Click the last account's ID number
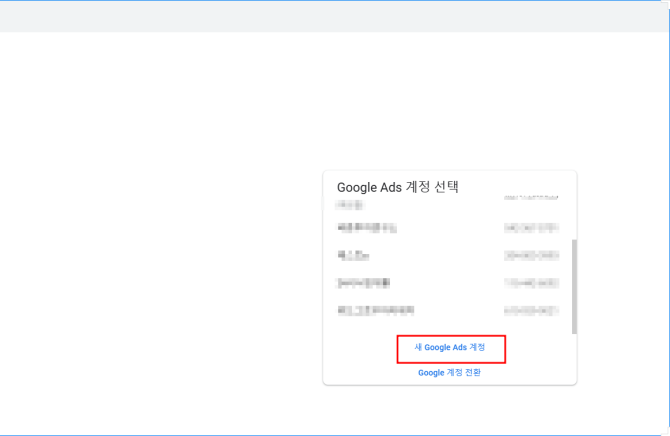The width and height of the screenshot is (670, 436). pyautogui.click(x=531, y=310)
